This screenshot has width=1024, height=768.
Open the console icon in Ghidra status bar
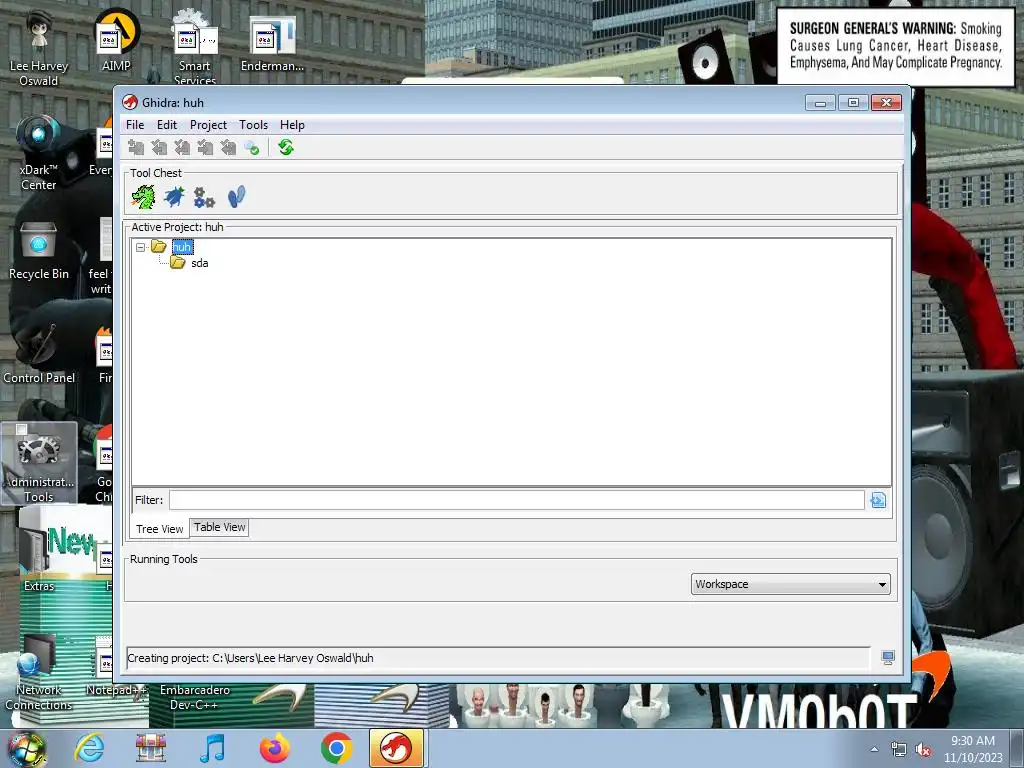888,658
